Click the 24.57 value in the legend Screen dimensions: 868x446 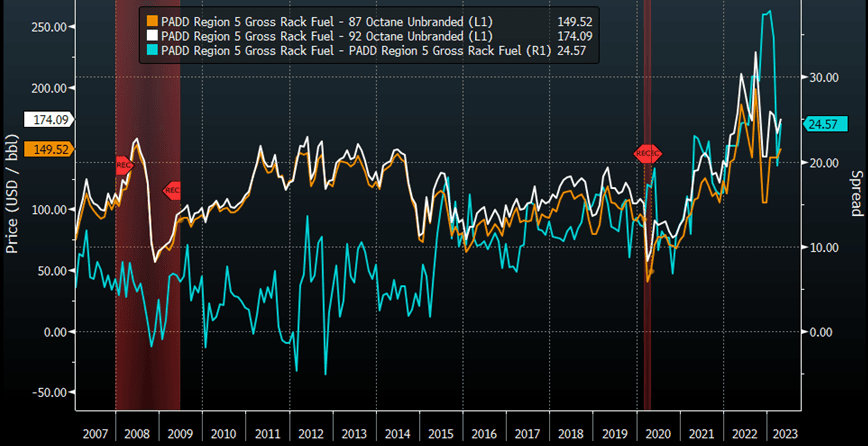pyautogui.click(x=569, y=51)
